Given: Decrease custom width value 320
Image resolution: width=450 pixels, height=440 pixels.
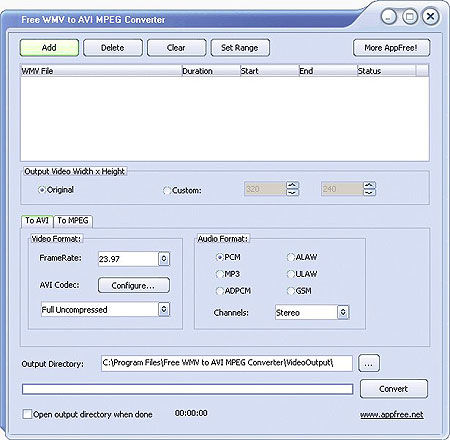Looking at the screenshot, I should [292, 193].
